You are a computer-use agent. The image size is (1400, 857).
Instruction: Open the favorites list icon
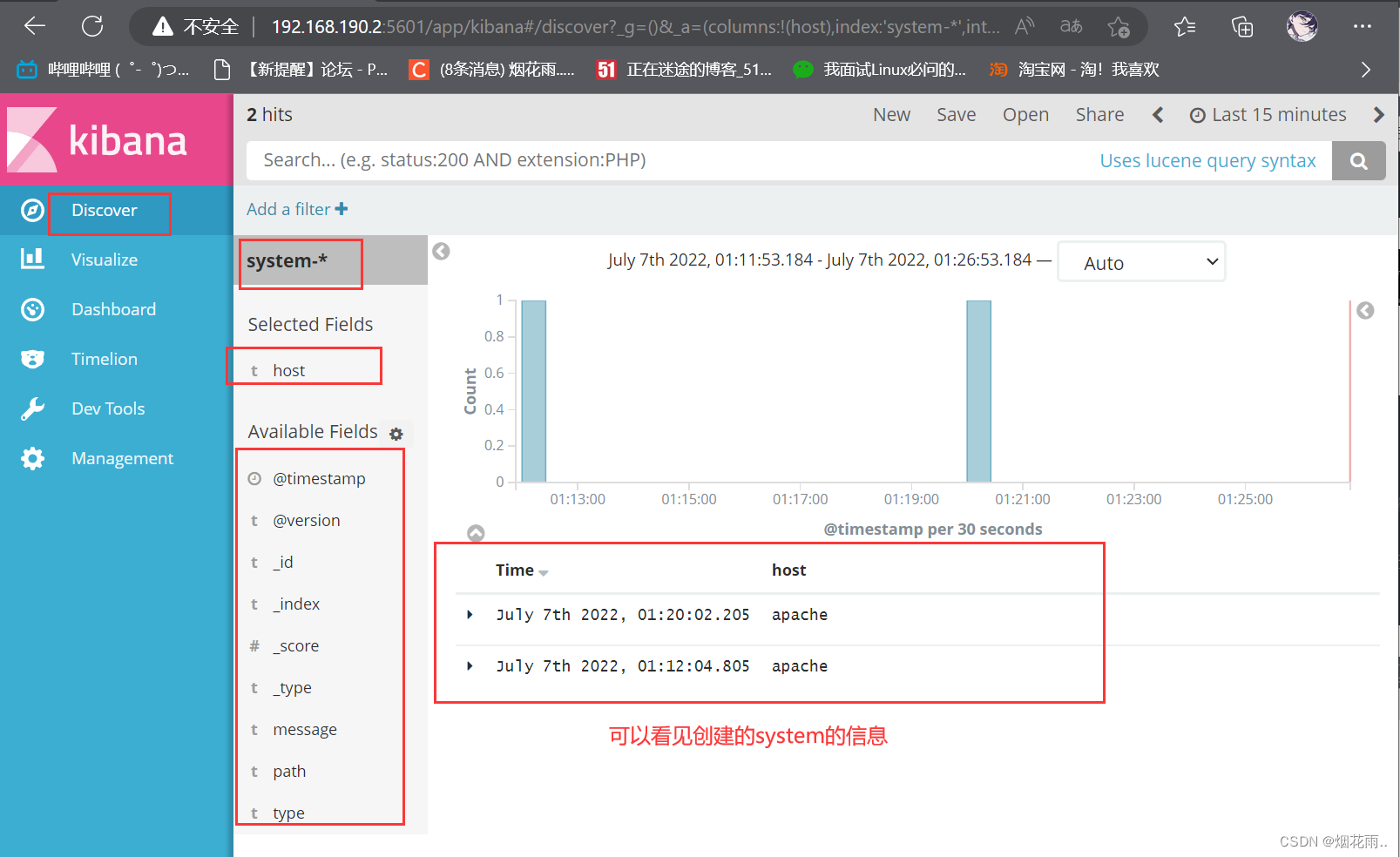click(1185, 27)
